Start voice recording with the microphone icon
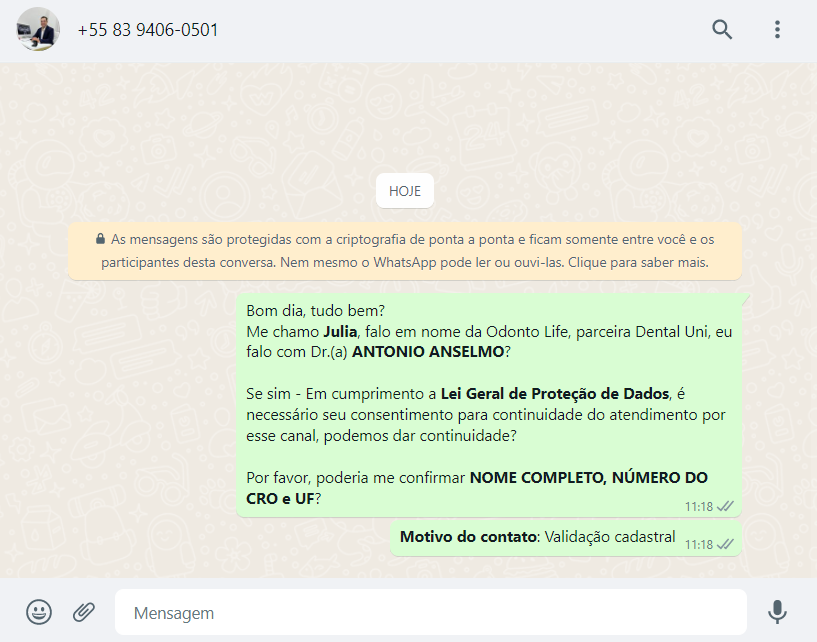This screenshot has width=817, height=642. [x=777, y=612]
